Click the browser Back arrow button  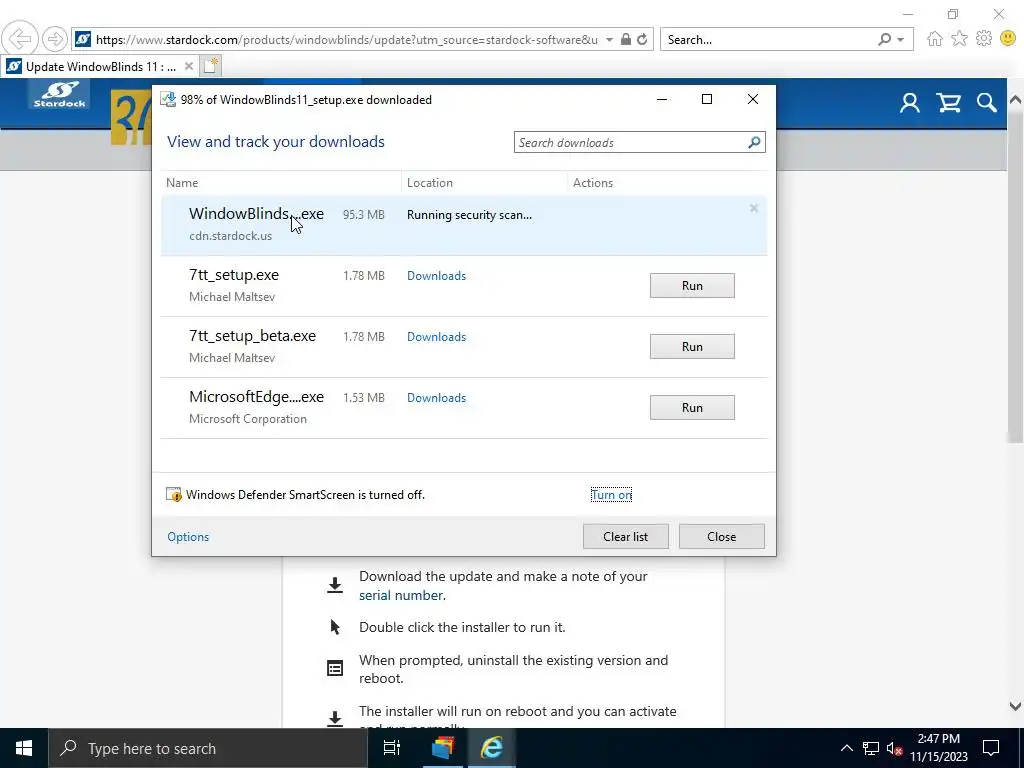(x=20, y=39)
